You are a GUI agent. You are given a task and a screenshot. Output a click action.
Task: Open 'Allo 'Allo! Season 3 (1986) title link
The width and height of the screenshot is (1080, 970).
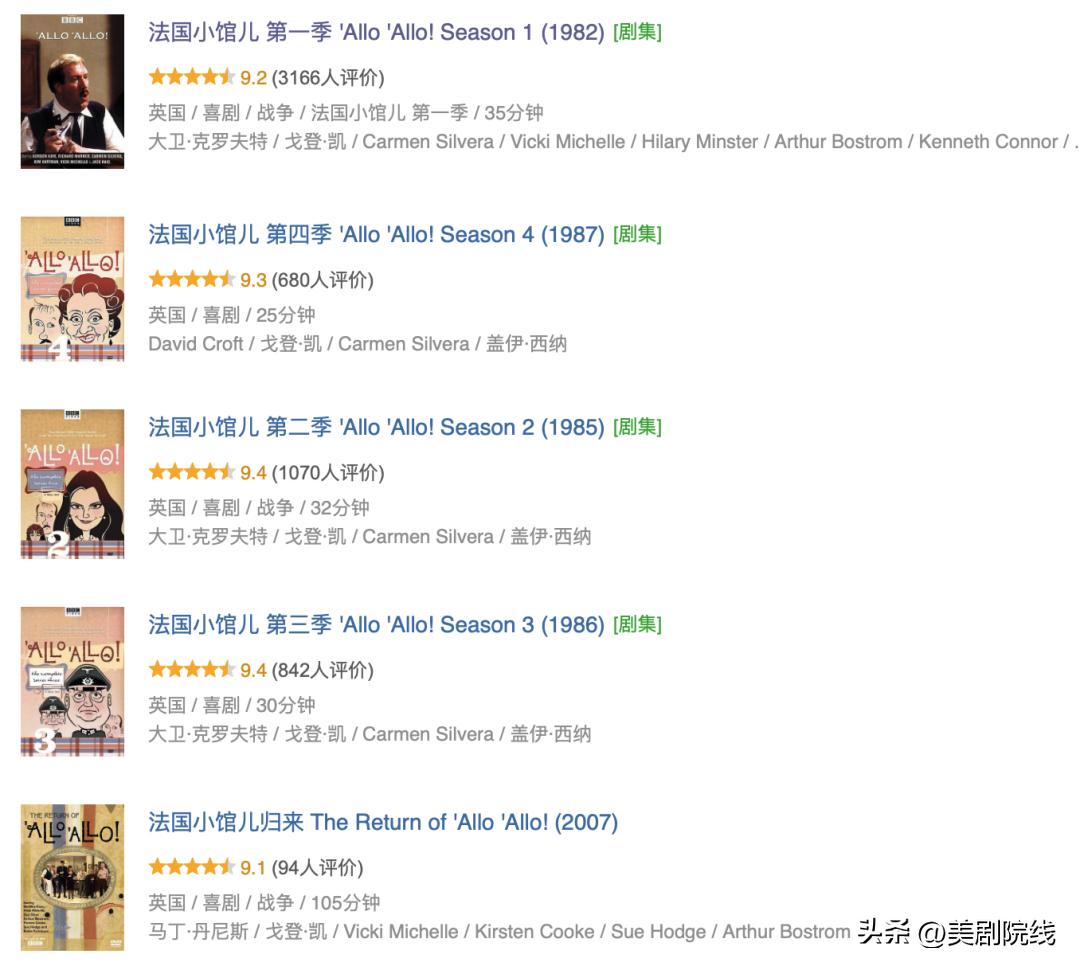click(376, 625)
